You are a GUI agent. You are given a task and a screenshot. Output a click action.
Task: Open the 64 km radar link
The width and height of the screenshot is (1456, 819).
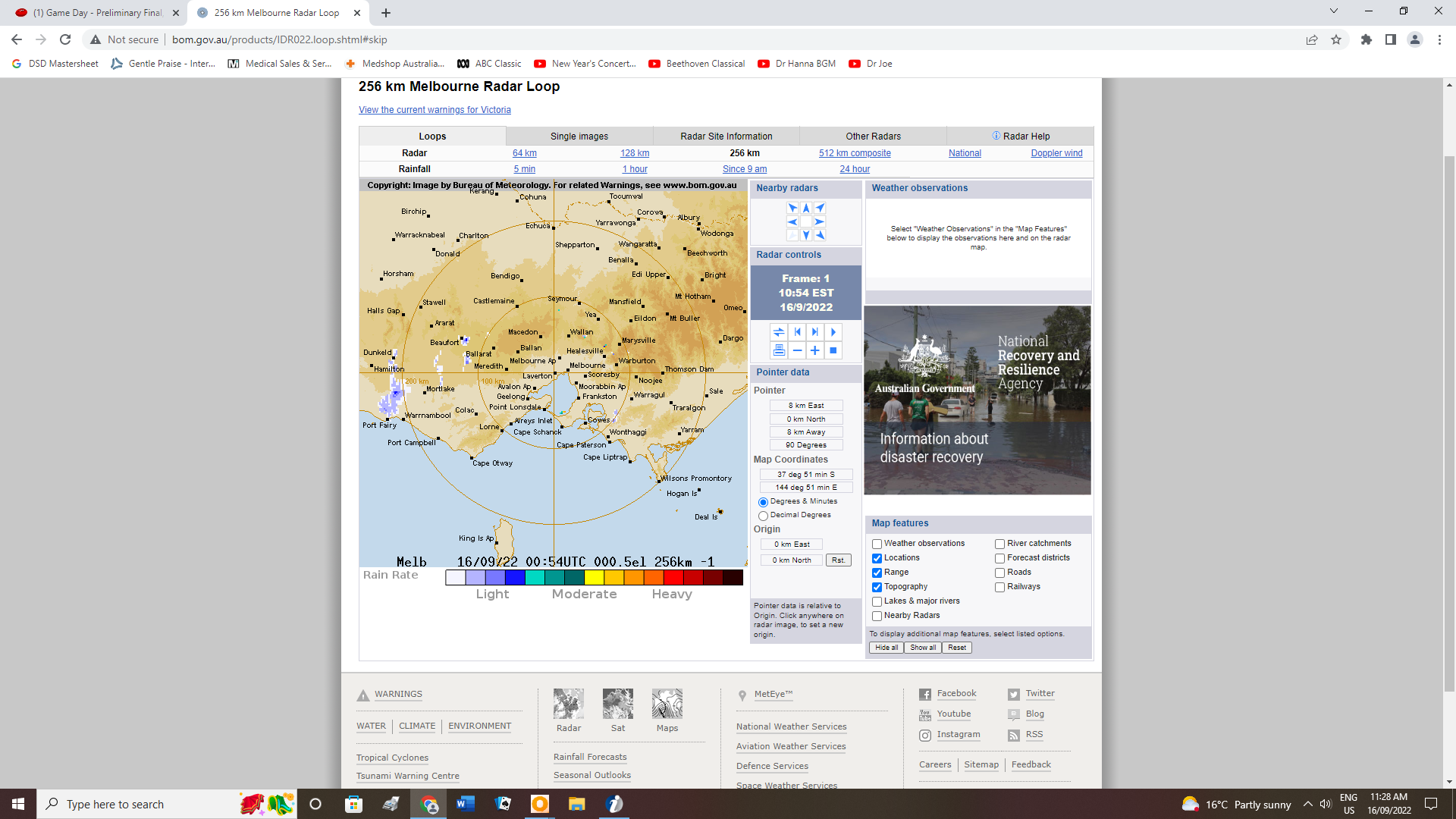pyautogui.click(x=525, y=153)
